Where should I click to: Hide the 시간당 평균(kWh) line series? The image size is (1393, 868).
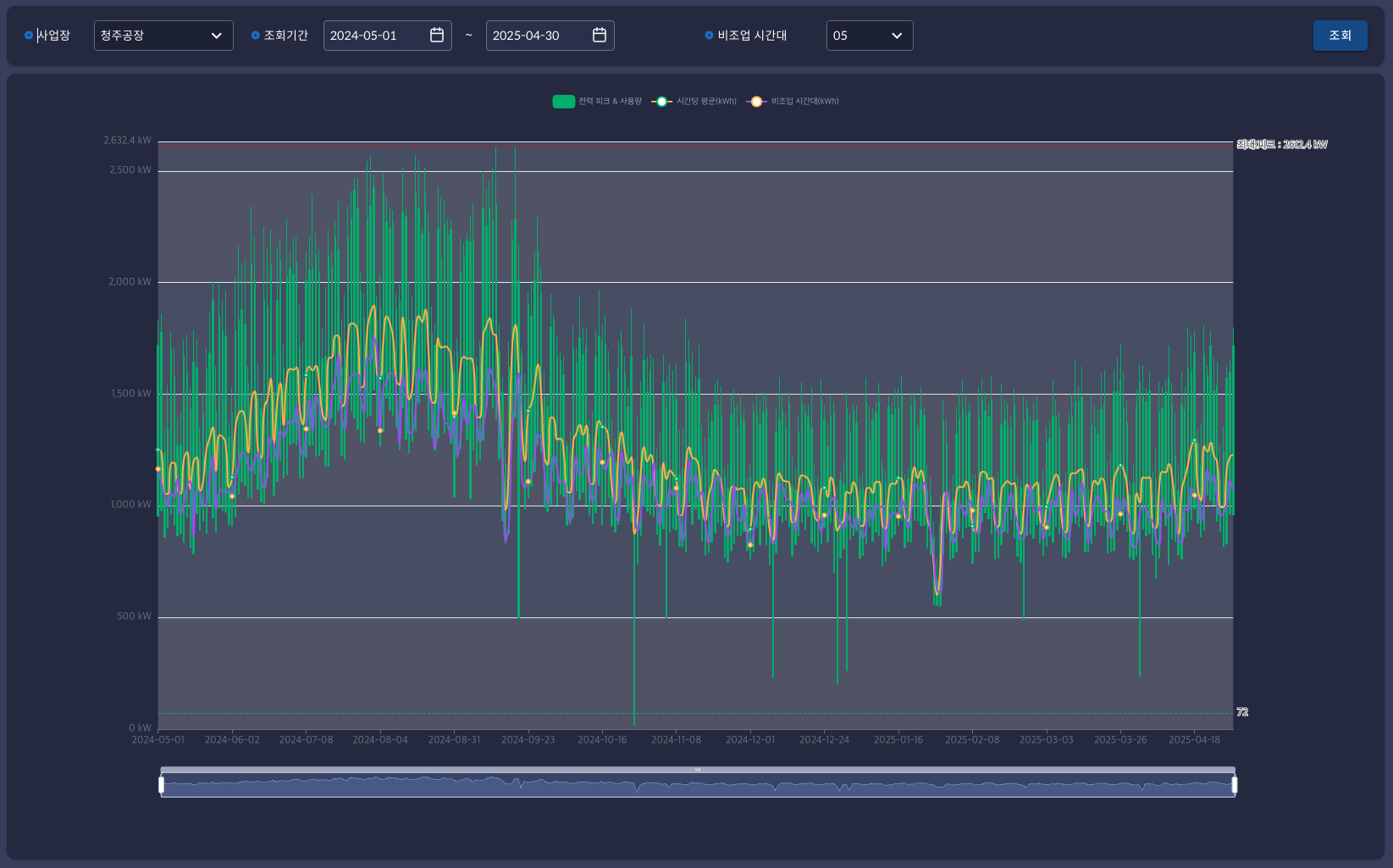pyautogui.click(x=706, y=102)
